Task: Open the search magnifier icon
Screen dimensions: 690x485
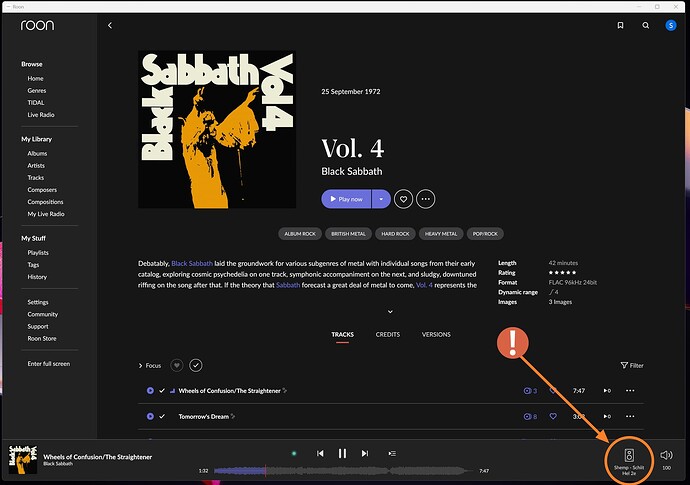Action: [646, 26]
